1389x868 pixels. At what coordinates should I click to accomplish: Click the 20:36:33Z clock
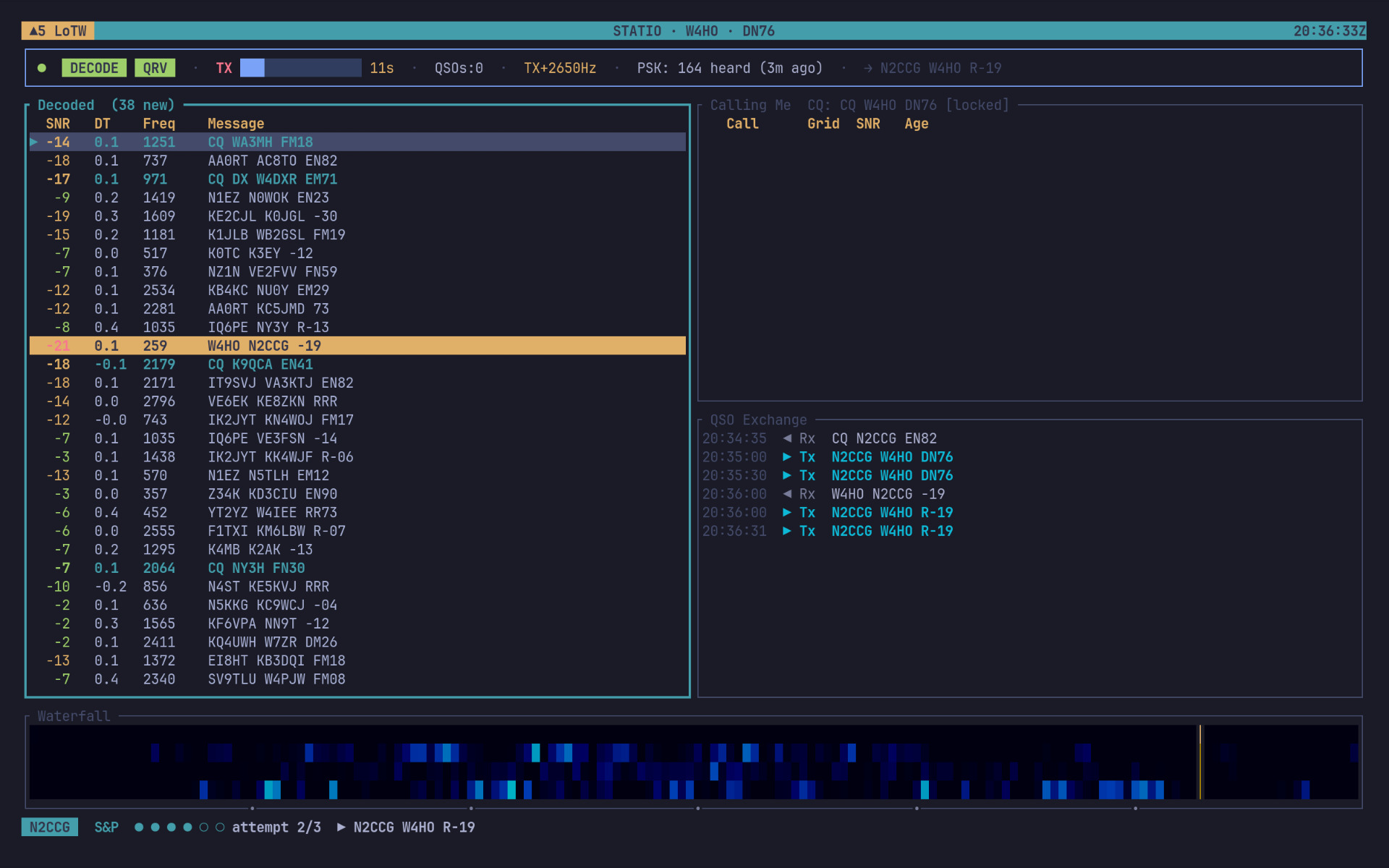1330,31
